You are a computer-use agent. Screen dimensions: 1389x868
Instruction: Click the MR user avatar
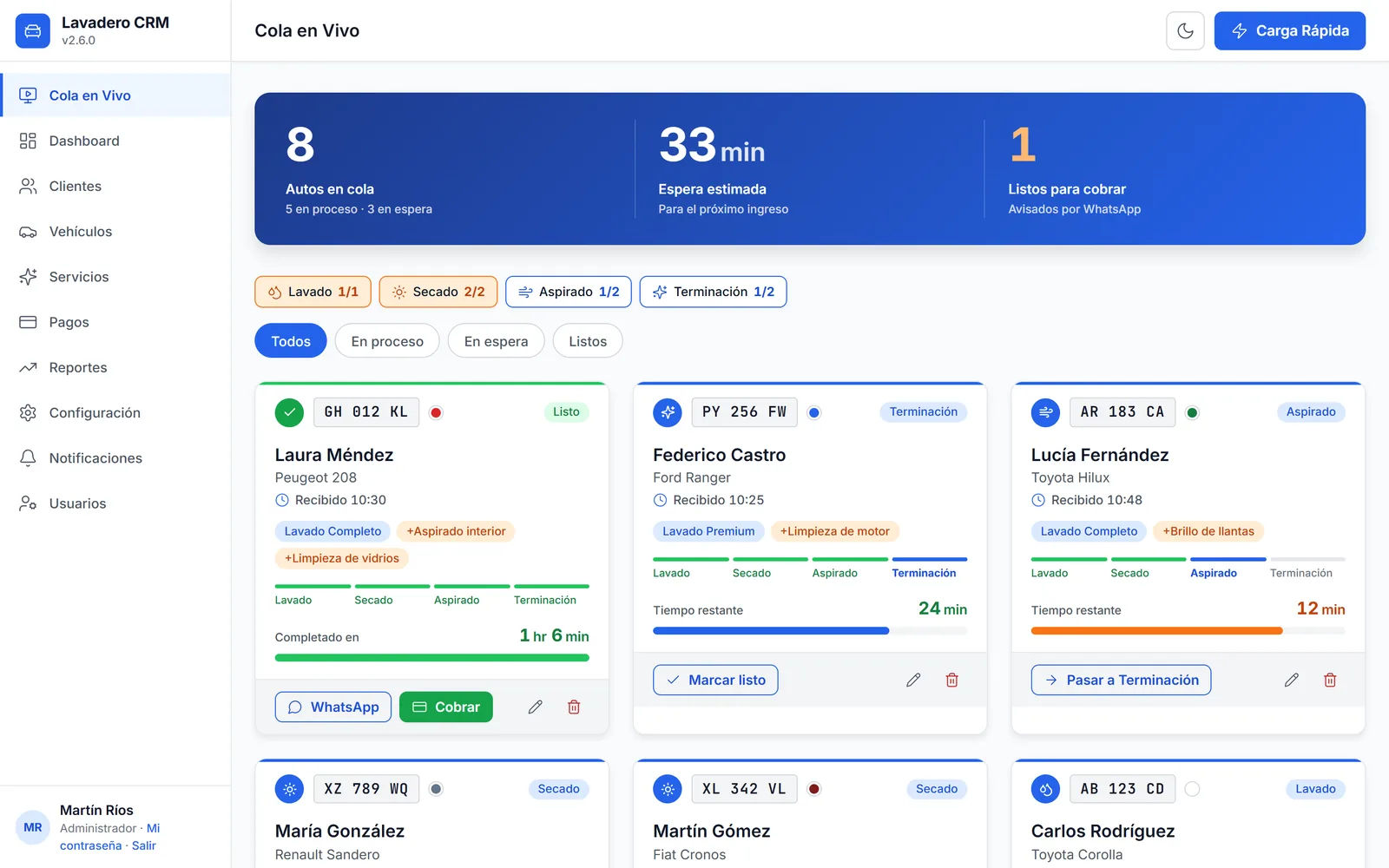point(33,827)
